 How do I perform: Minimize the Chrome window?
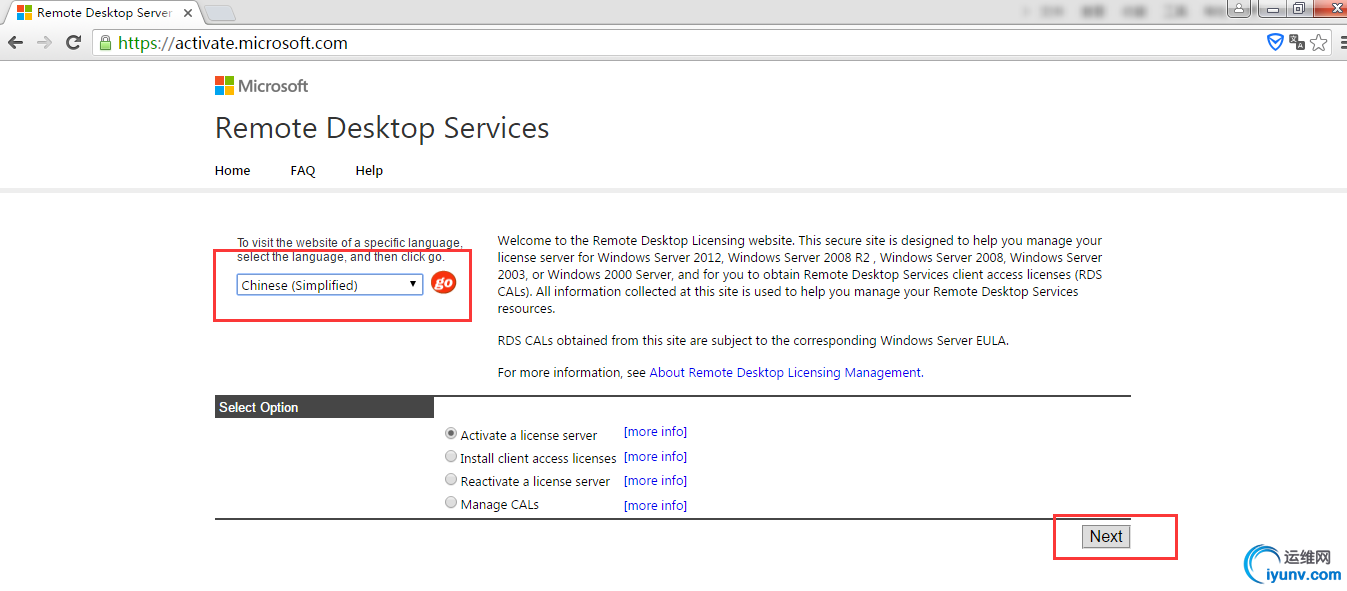[x=1270, y=9]
